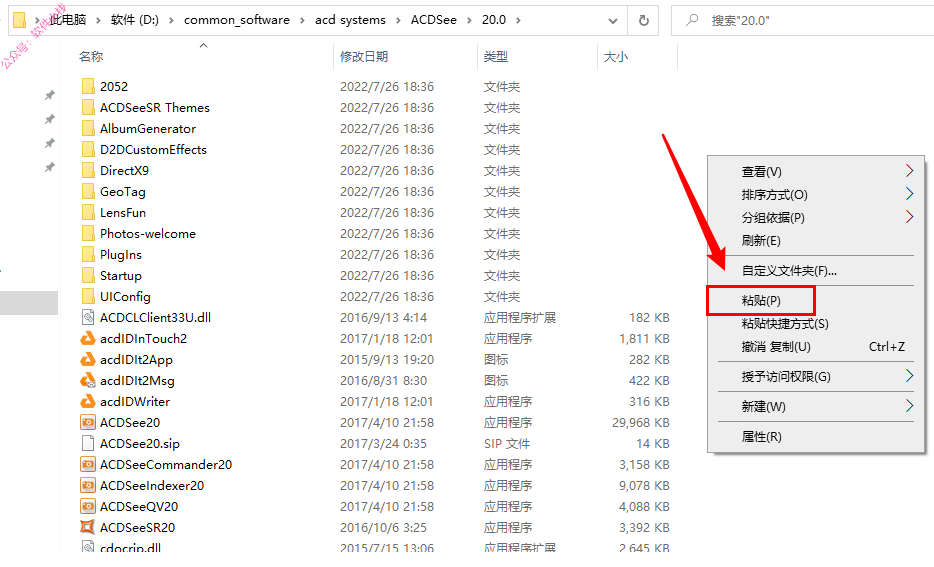Select the D2DCustomEffects folder icon
The width and height of the screenshot is (934, 567).
[88, 149]
